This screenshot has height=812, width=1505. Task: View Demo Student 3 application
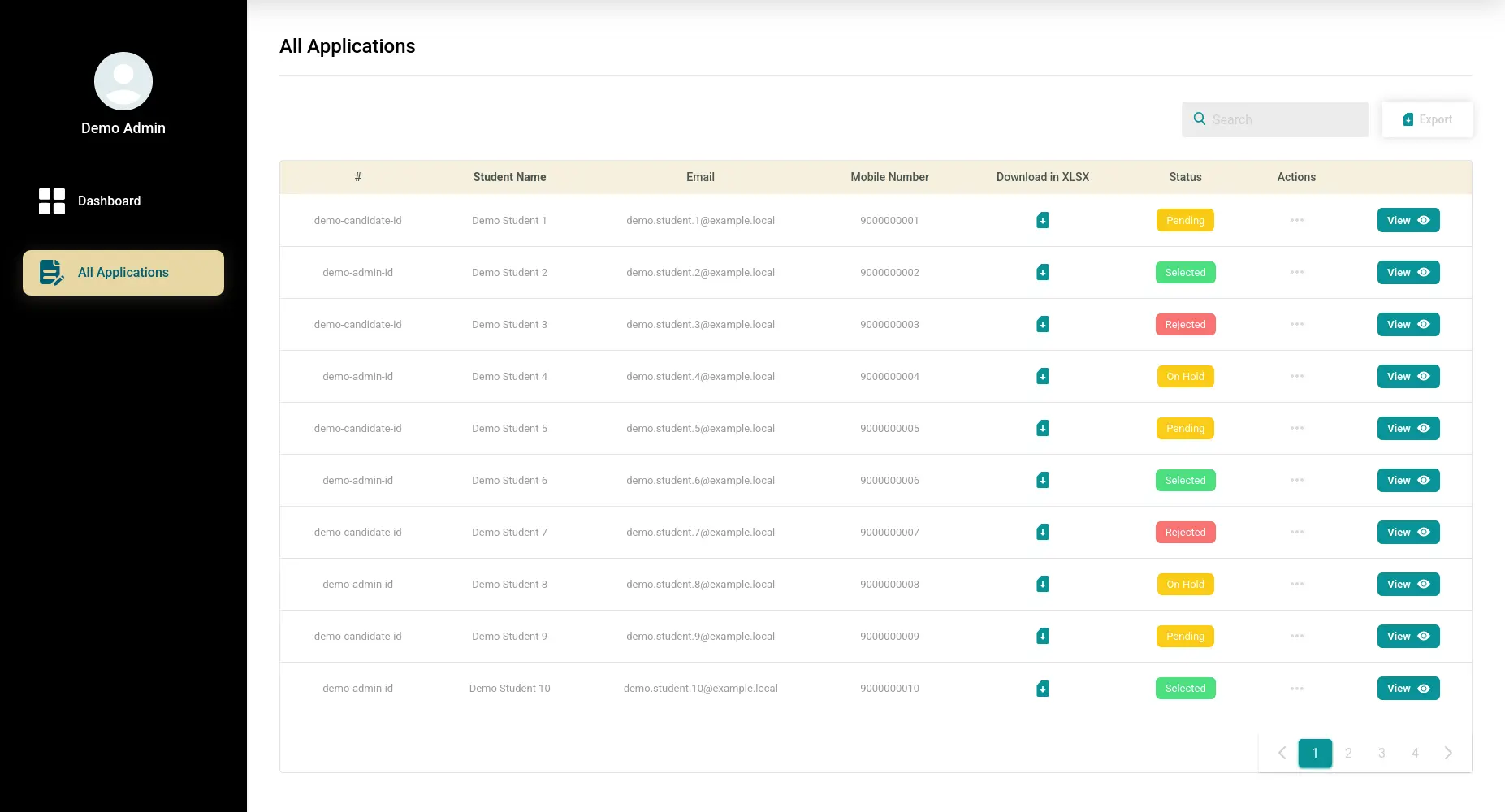click(x=1408, y=324)
